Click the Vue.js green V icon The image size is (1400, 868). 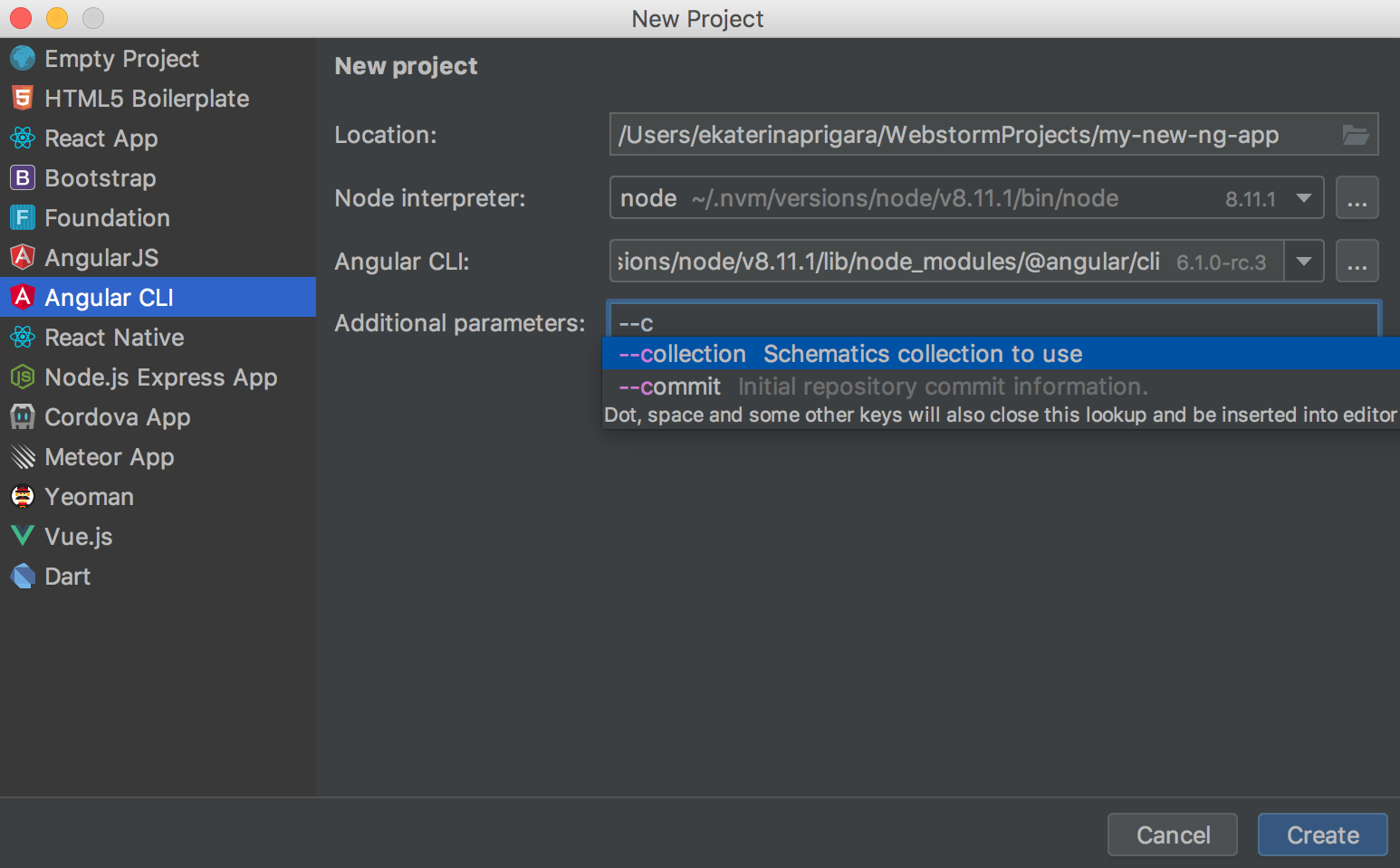click(23, 537)
